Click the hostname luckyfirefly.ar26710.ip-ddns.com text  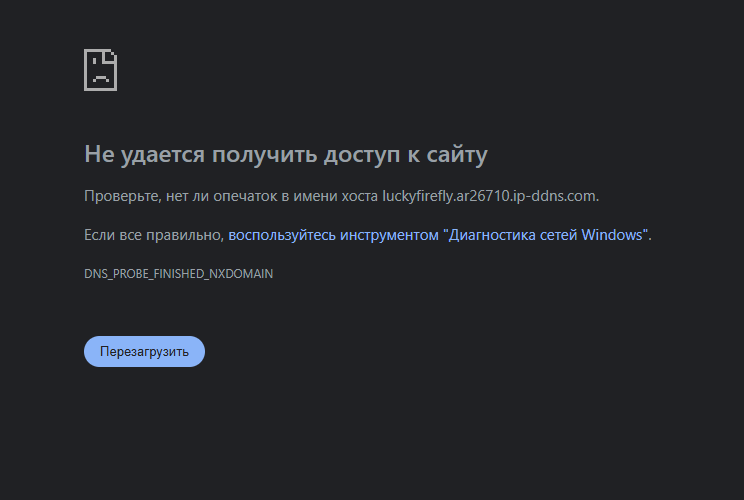pos(489,196)
